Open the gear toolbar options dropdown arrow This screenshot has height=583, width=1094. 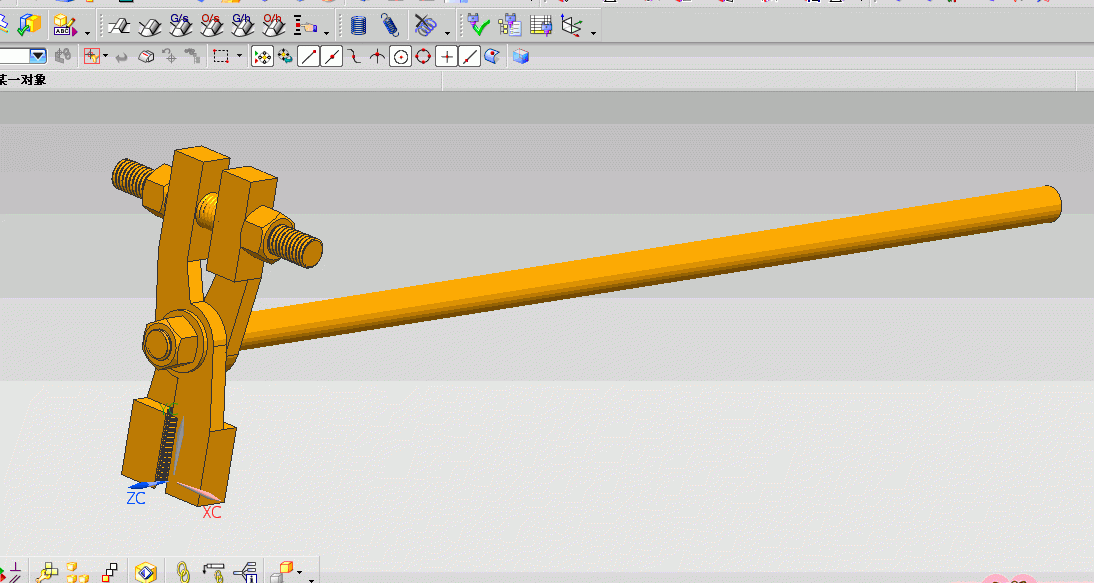pyautogui.click(x=327, y=32)
